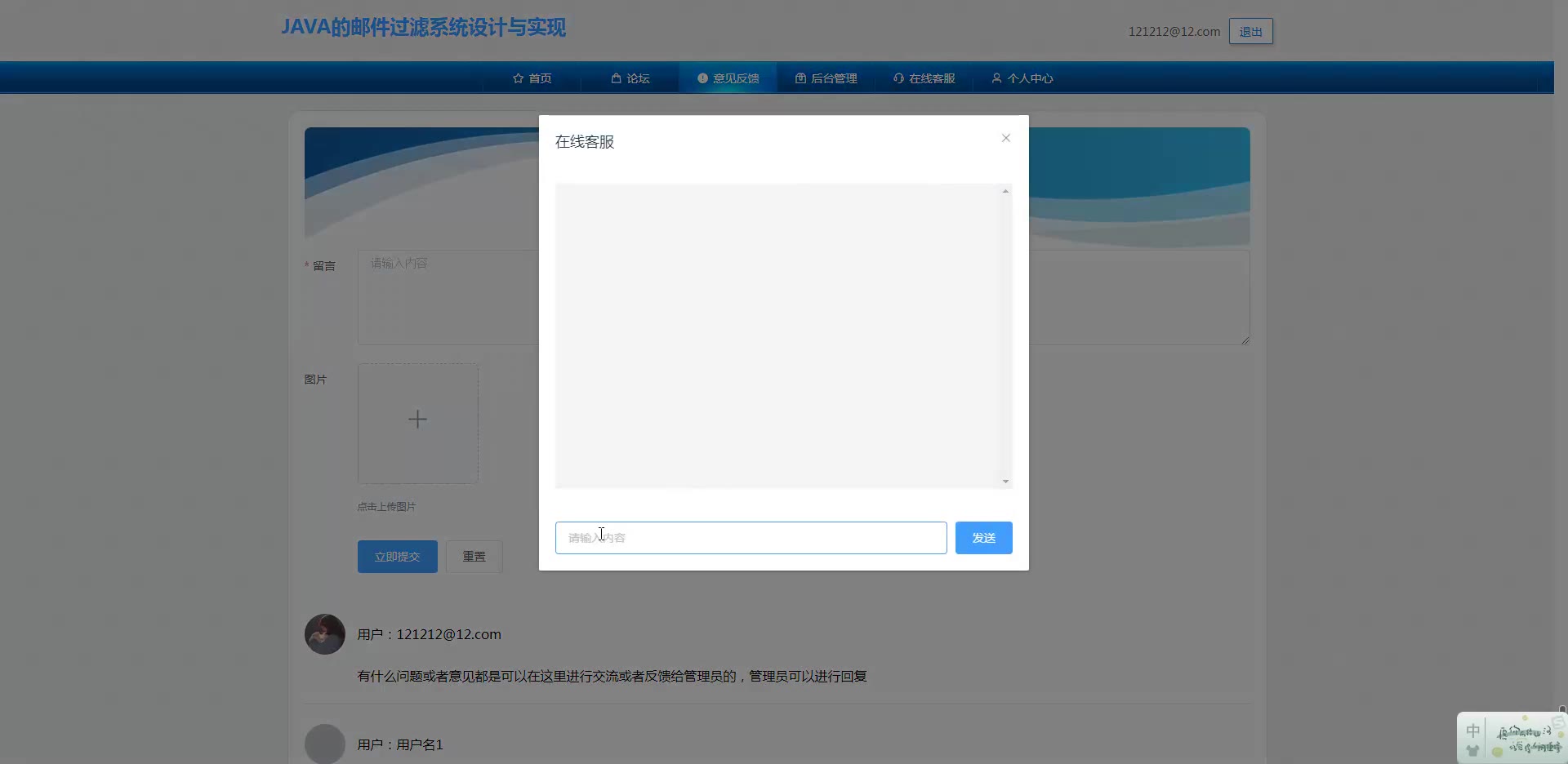The width and height of the screenshot is (1568, 764).
Task: Click the 图片 field label
Action: [x=315, y=380]
